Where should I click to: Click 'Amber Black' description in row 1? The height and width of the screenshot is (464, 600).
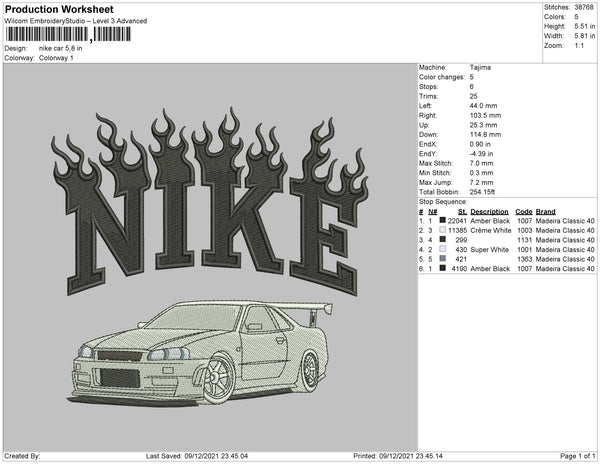click(490, 221)
